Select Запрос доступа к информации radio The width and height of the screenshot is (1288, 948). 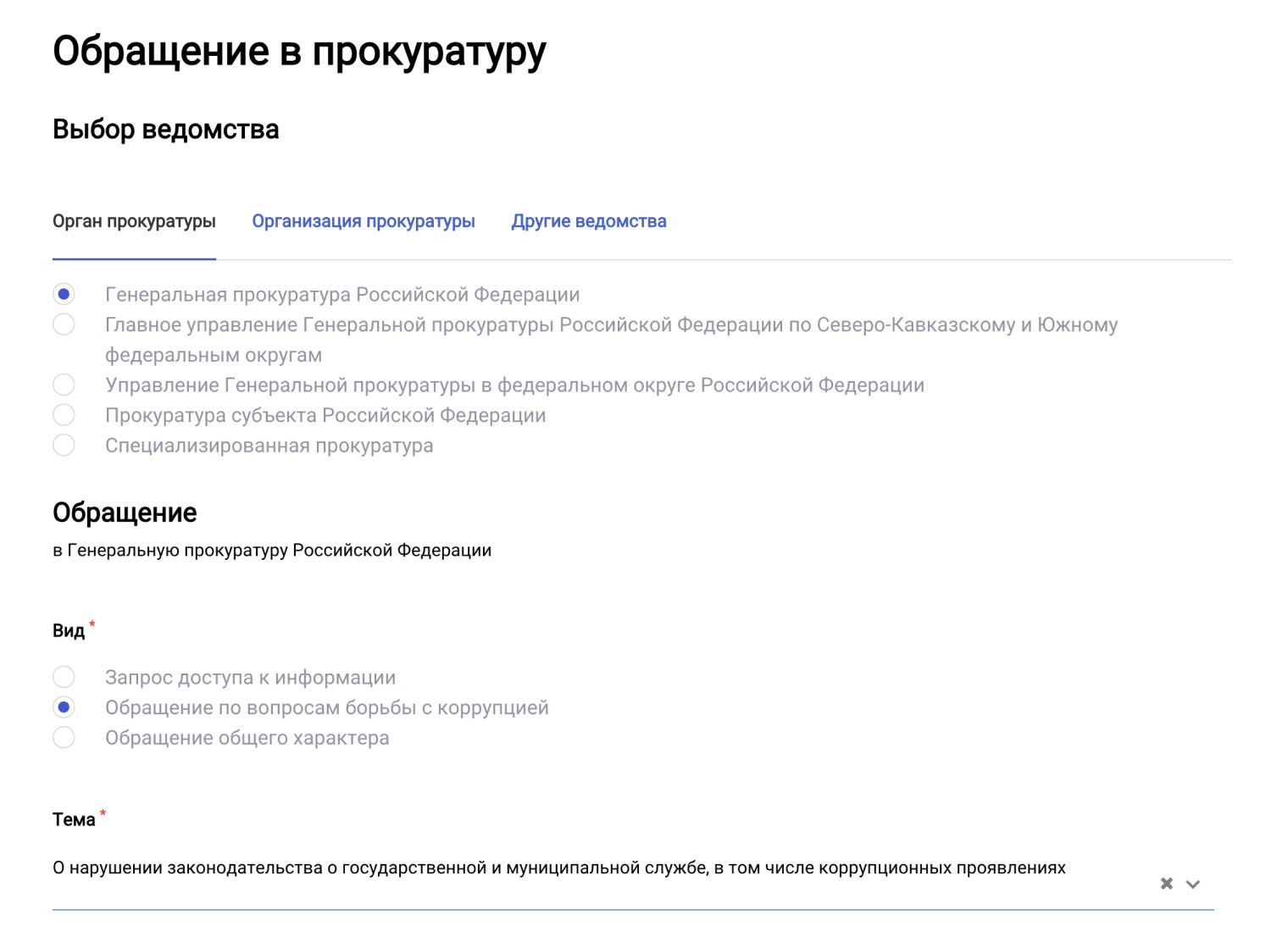tap(64, 677)
